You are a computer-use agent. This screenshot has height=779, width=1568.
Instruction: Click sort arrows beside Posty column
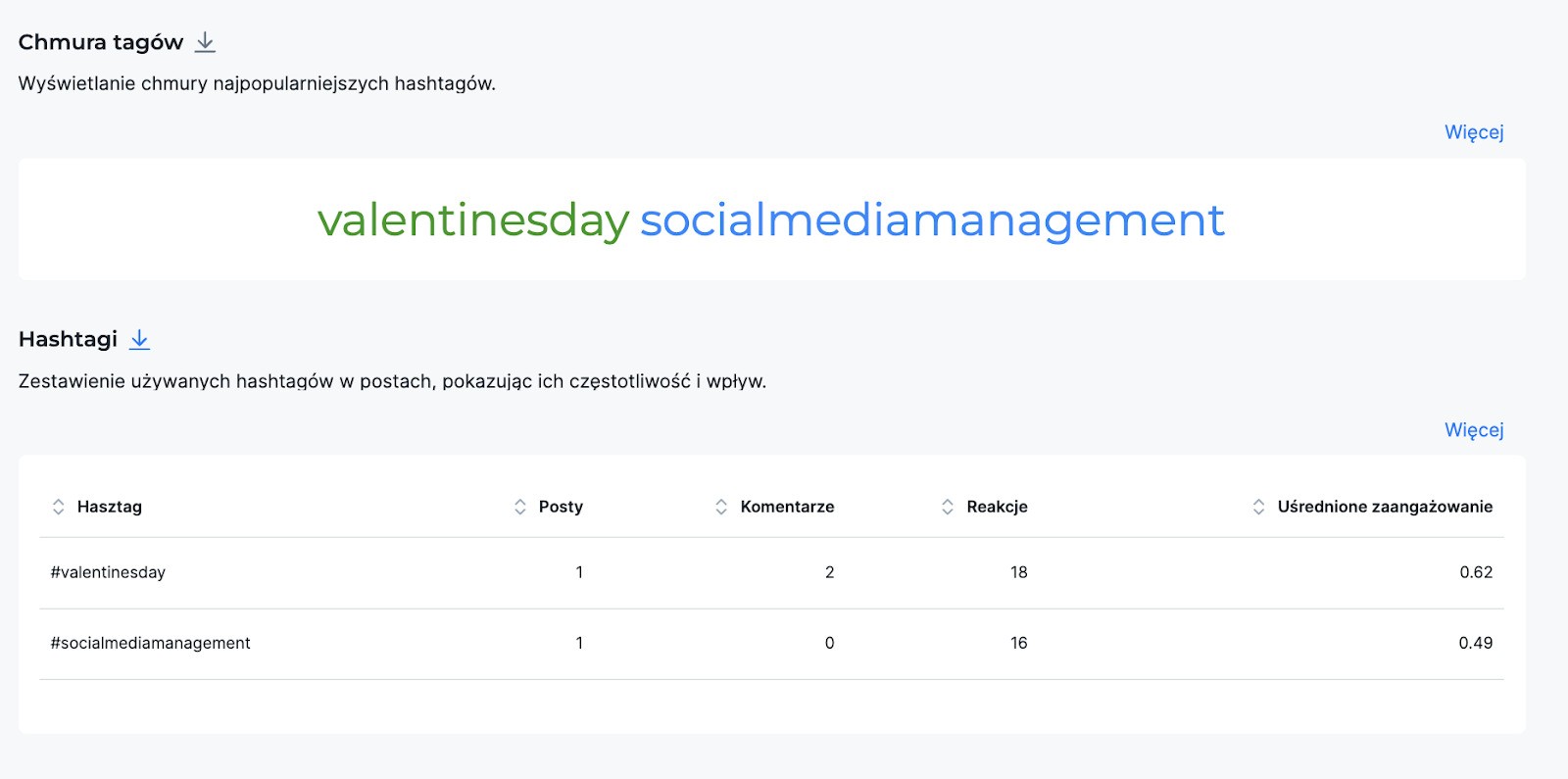pyautogui.click(x=519, y=507)
